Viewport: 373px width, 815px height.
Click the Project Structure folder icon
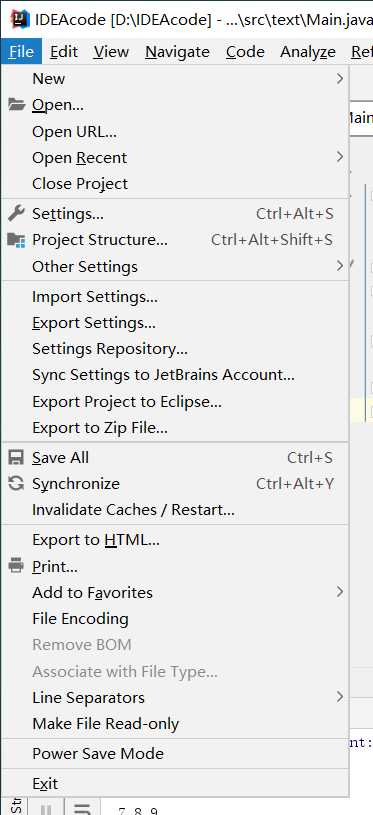17,240
